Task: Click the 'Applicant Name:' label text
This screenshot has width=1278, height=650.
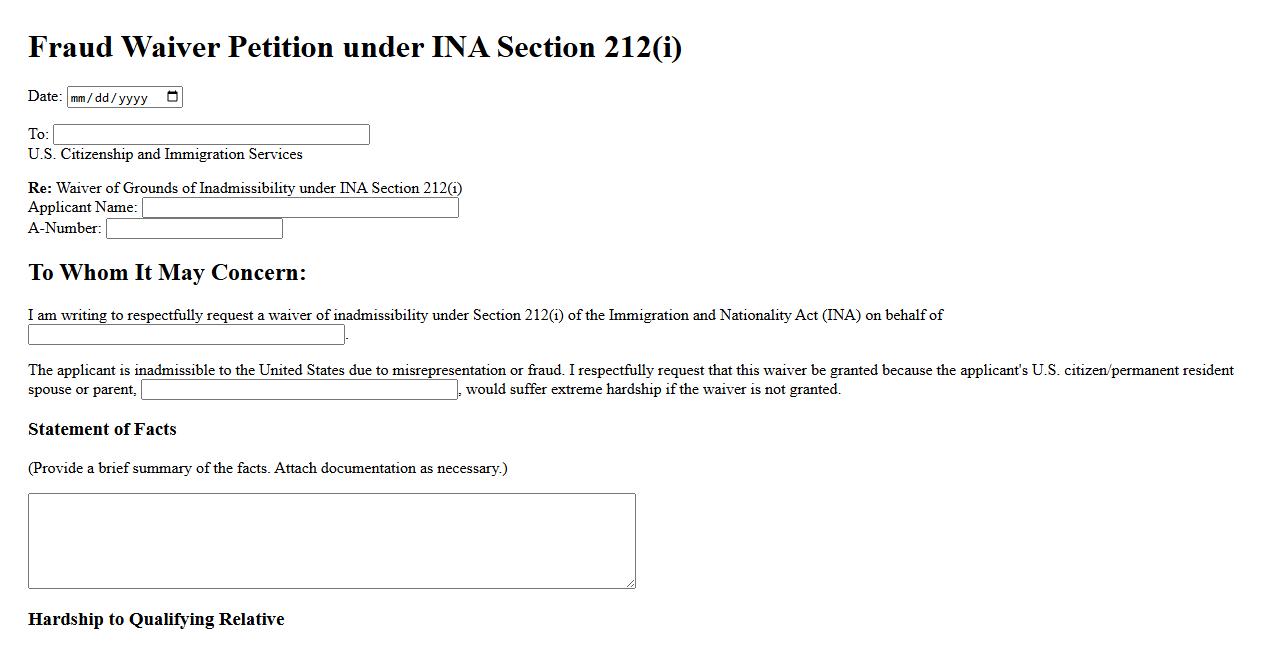Action: click(83, 208)
